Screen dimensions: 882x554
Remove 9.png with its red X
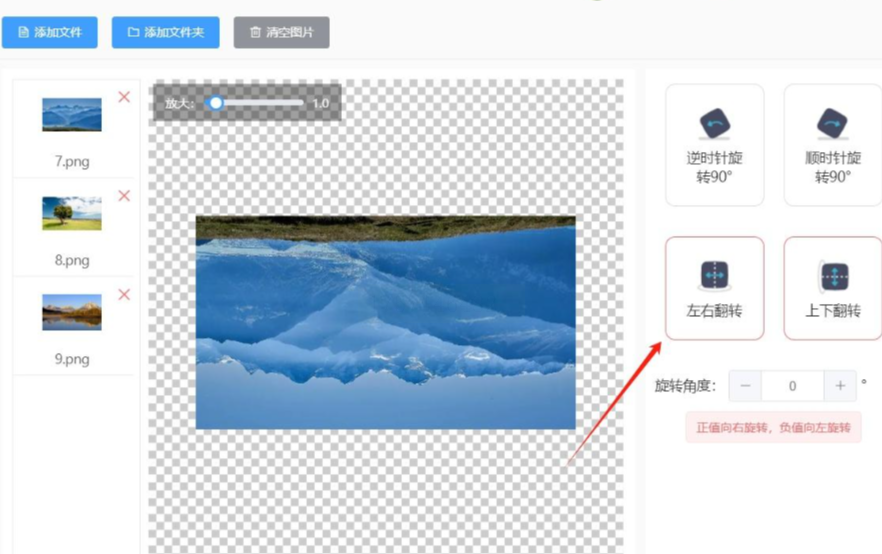(x=124, y=295)
